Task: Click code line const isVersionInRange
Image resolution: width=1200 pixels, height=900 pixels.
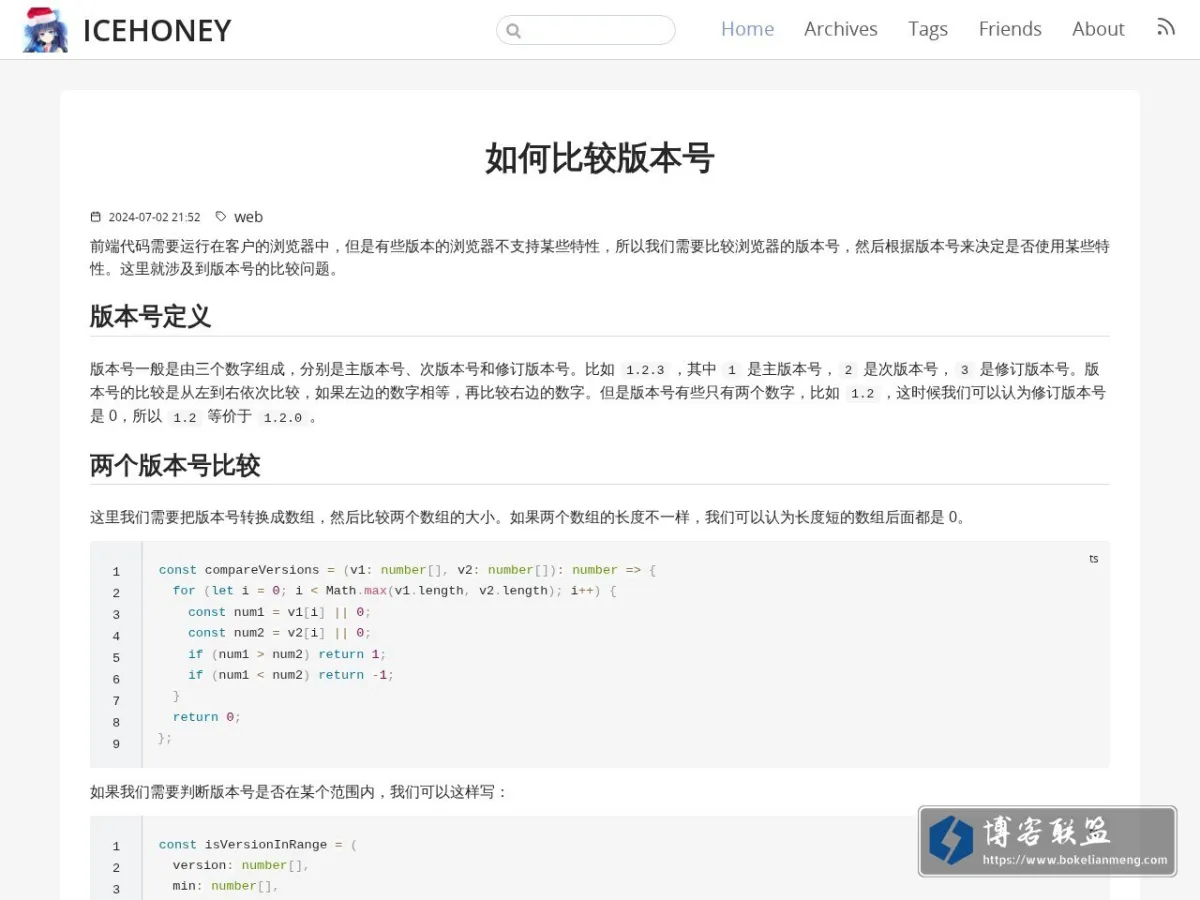Action: click(x=258, y=845)
